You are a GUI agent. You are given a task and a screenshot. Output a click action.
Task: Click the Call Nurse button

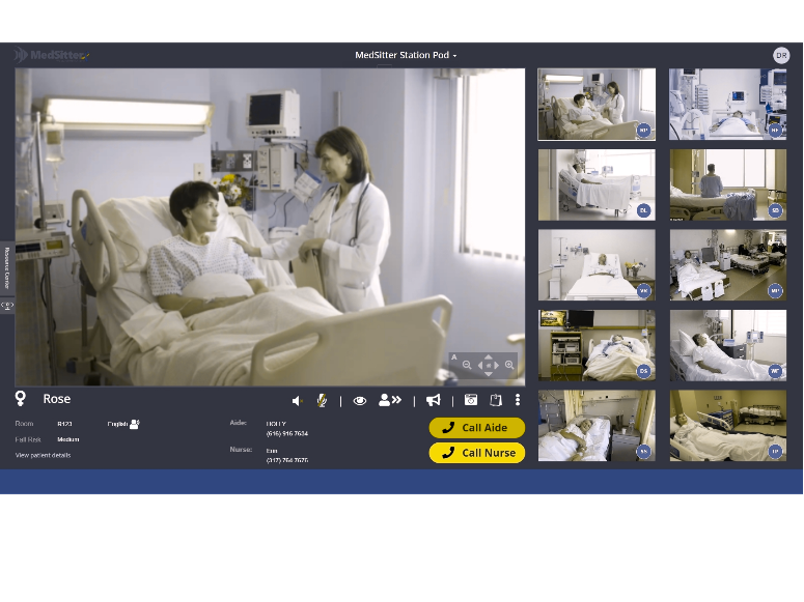click(x=477, y=453)
